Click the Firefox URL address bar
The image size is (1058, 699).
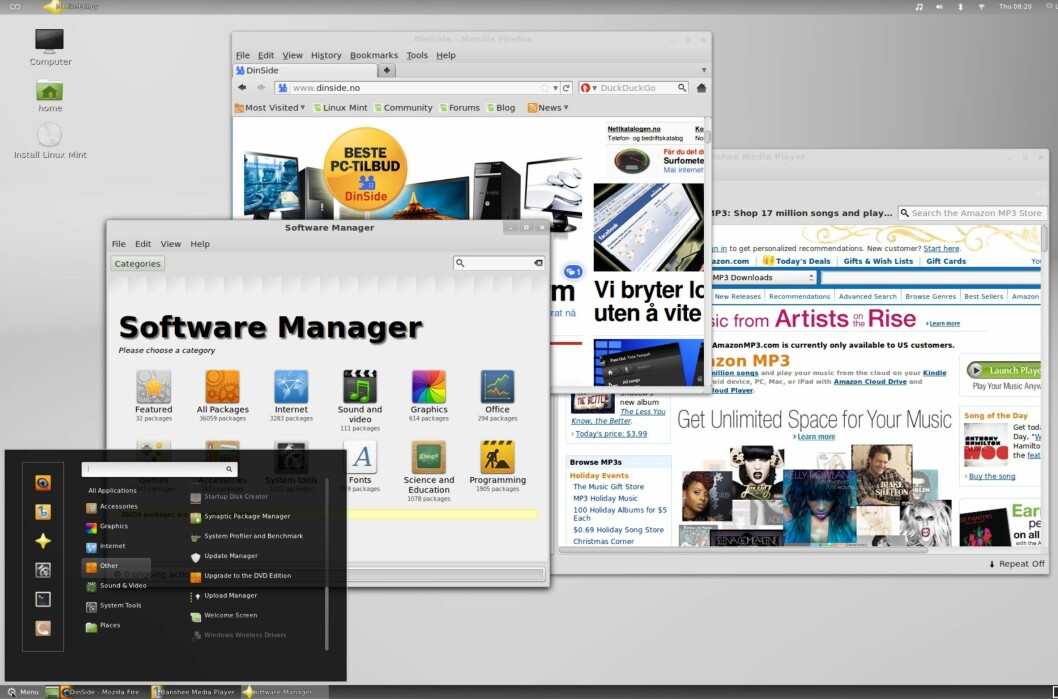(x=416, y=88)
